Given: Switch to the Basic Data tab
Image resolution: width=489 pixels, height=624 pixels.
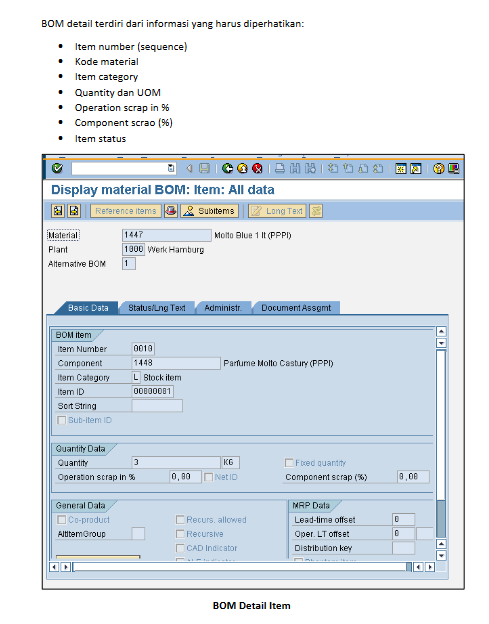Looking at the screenshot, I should pyautogui.click(x=88, y=308).
